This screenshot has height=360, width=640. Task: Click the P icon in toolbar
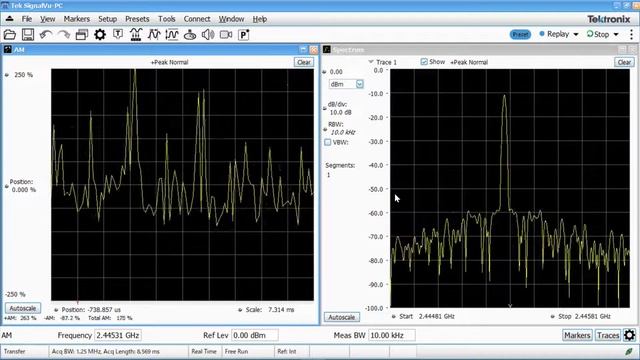[x=244, y=35]
